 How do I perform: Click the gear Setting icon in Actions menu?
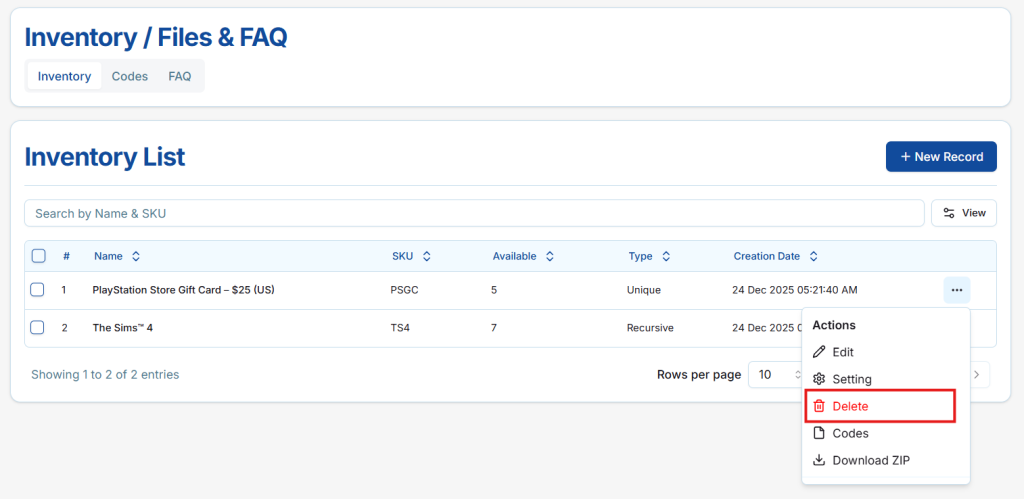pos(819,379)
